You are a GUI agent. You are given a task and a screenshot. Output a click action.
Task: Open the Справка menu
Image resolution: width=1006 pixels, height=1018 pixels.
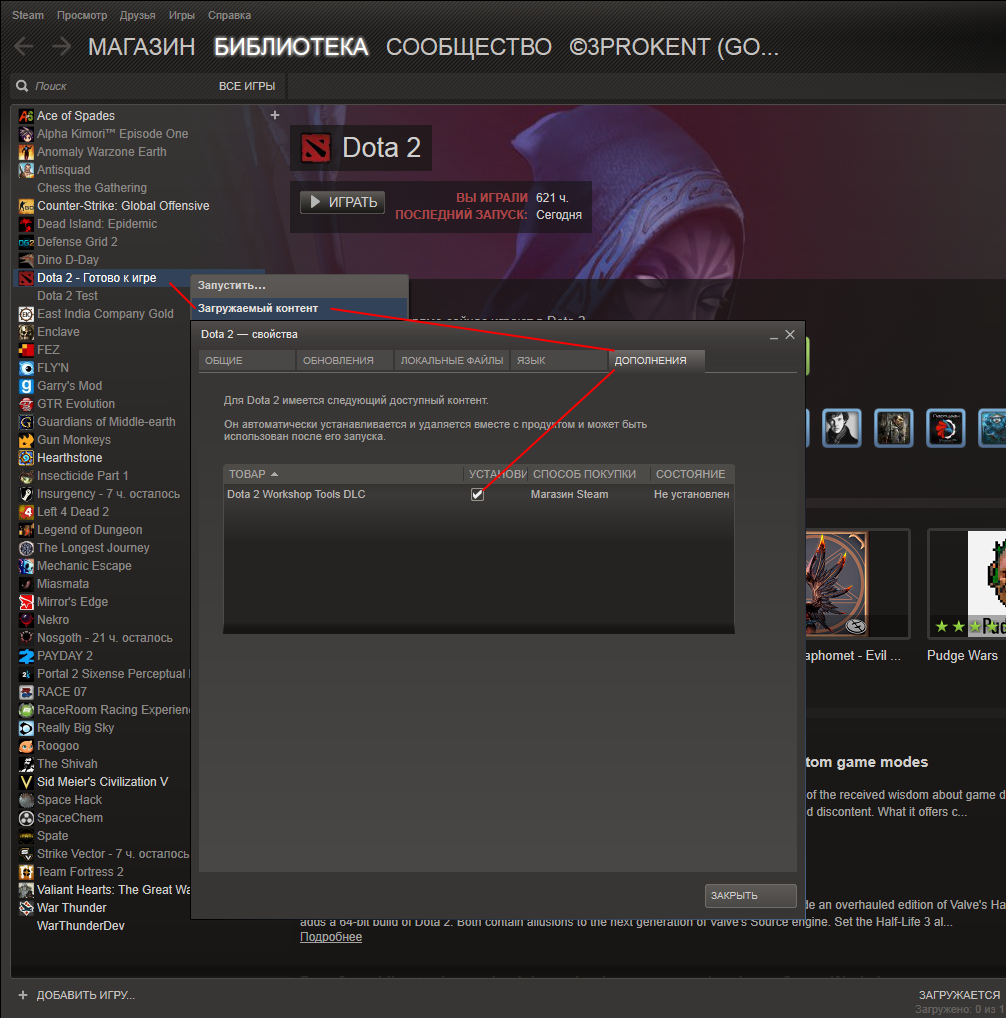pyautogui.click(x=229, y=15)
